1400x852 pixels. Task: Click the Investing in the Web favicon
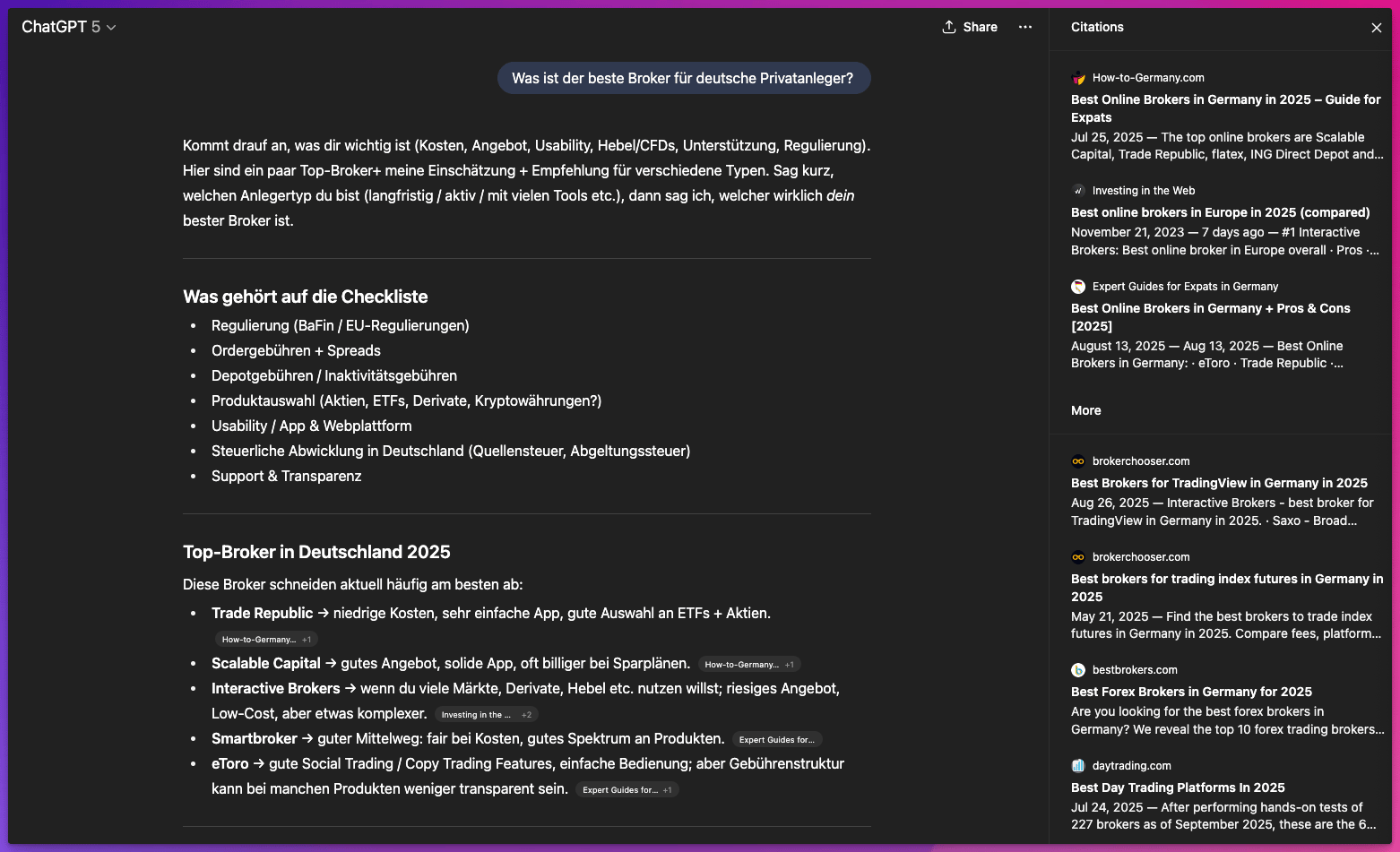pyautogui.click(x=1078, y=191)
